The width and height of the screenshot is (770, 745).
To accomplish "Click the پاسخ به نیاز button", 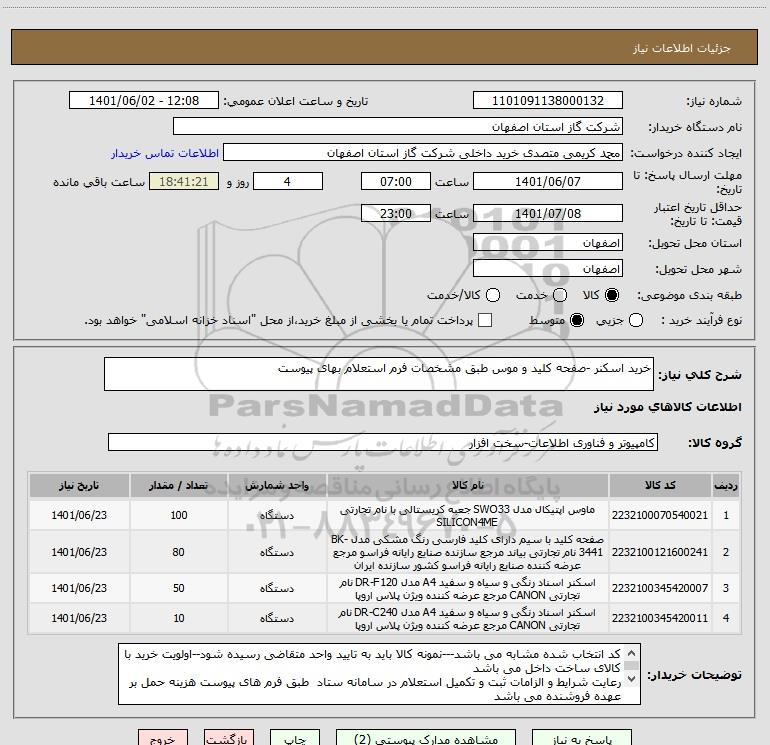I will 581,739.
